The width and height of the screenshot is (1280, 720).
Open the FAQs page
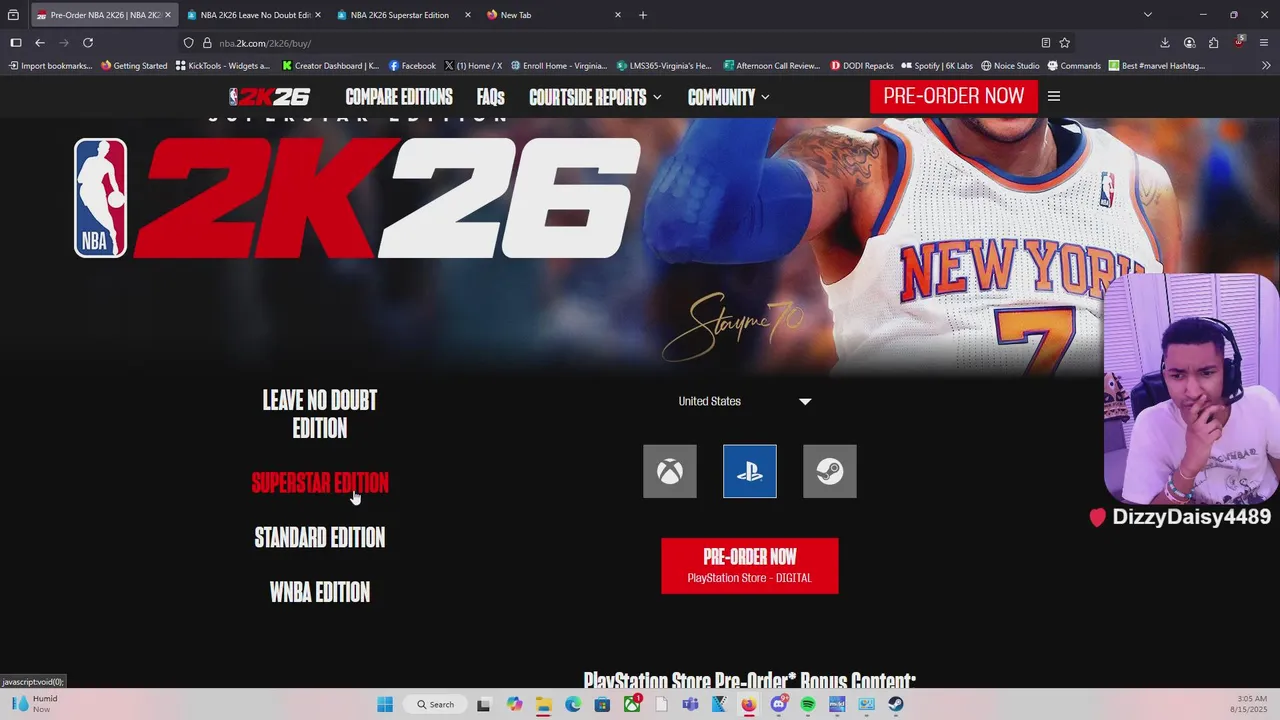490,97
